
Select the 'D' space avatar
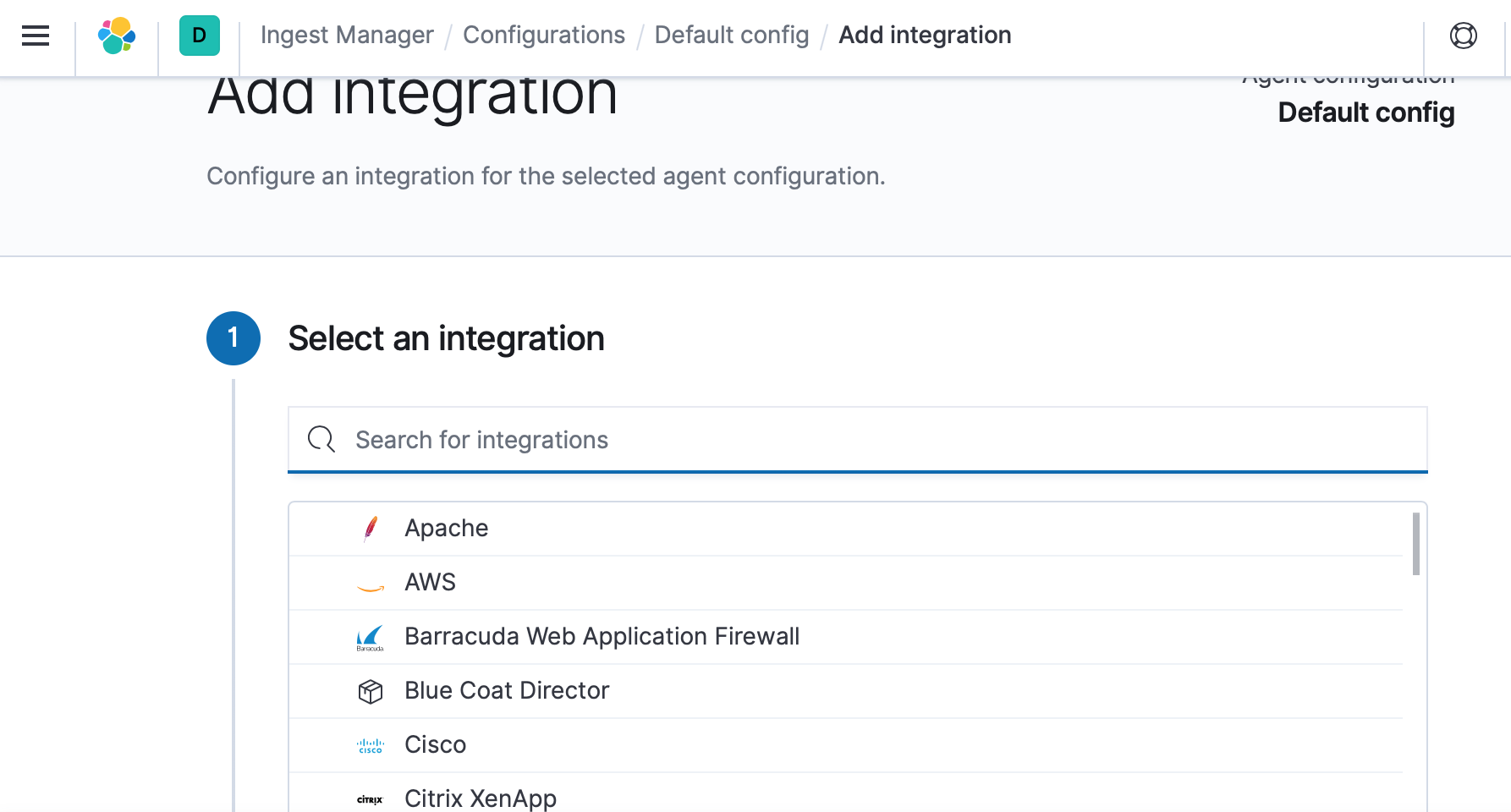coord(198,36)
